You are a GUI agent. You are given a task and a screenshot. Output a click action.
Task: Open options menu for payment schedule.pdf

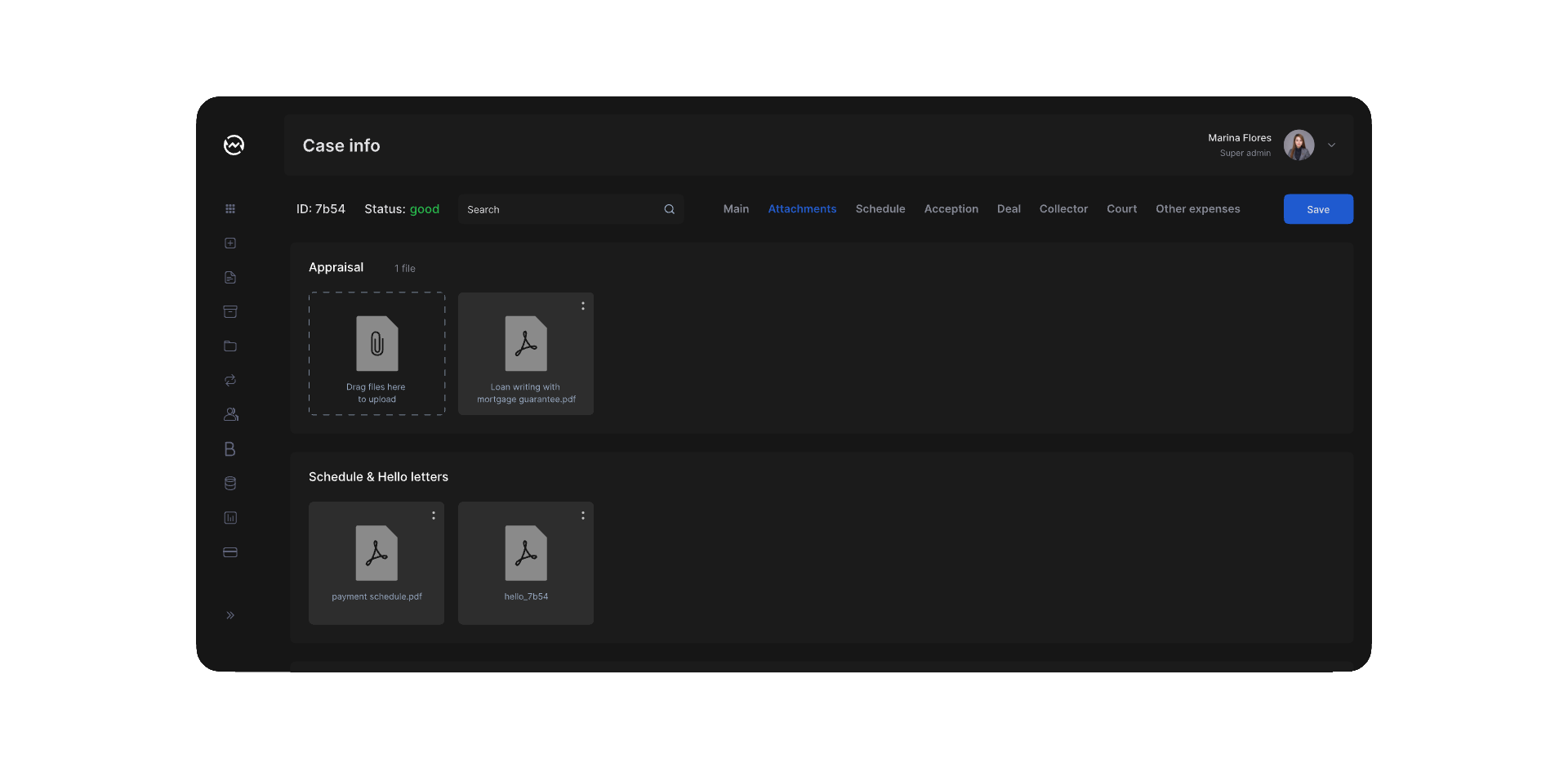pyautogui.click(x=433, y=516)
